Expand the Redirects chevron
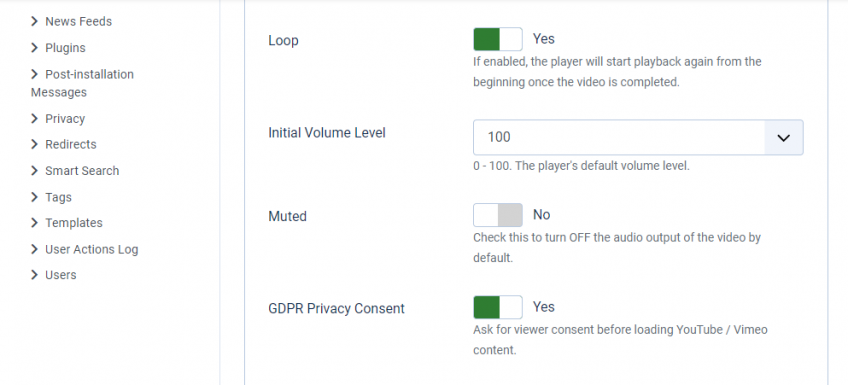This screenshot has height=385, width=848. 35,144
